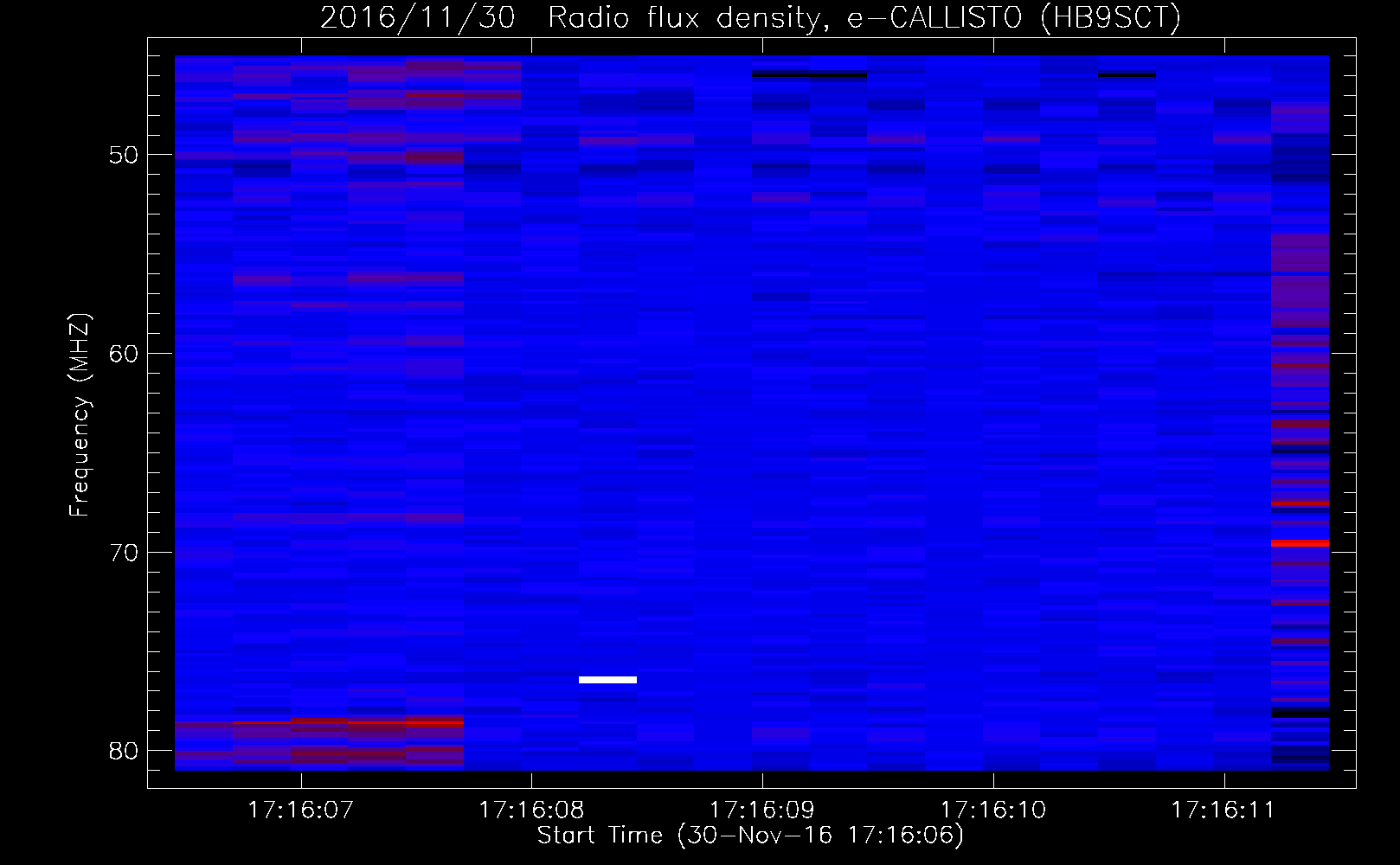Click the plot title mentioning e-CALLISTO (HB9SCT)
This screenshot has height=865, width=1400.
click(750, 17)
